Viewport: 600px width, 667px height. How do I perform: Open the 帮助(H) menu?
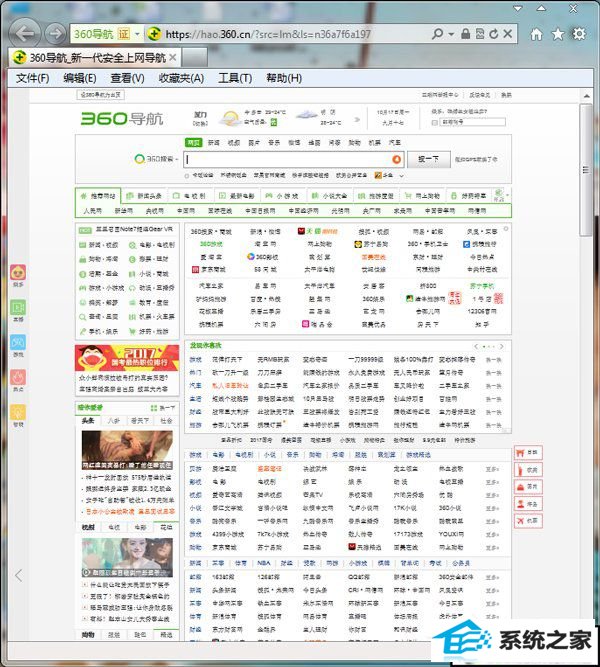point(284,78)
